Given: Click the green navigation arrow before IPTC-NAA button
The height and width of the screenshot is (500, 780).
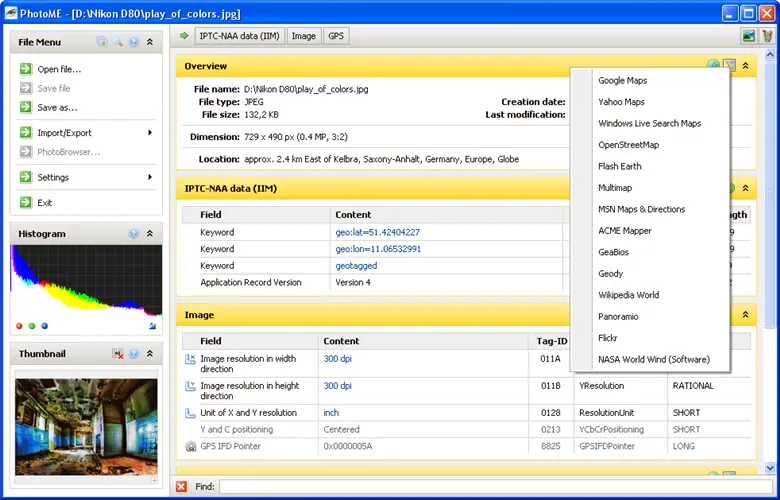Looking at the screenshot, I should [184, 36].
